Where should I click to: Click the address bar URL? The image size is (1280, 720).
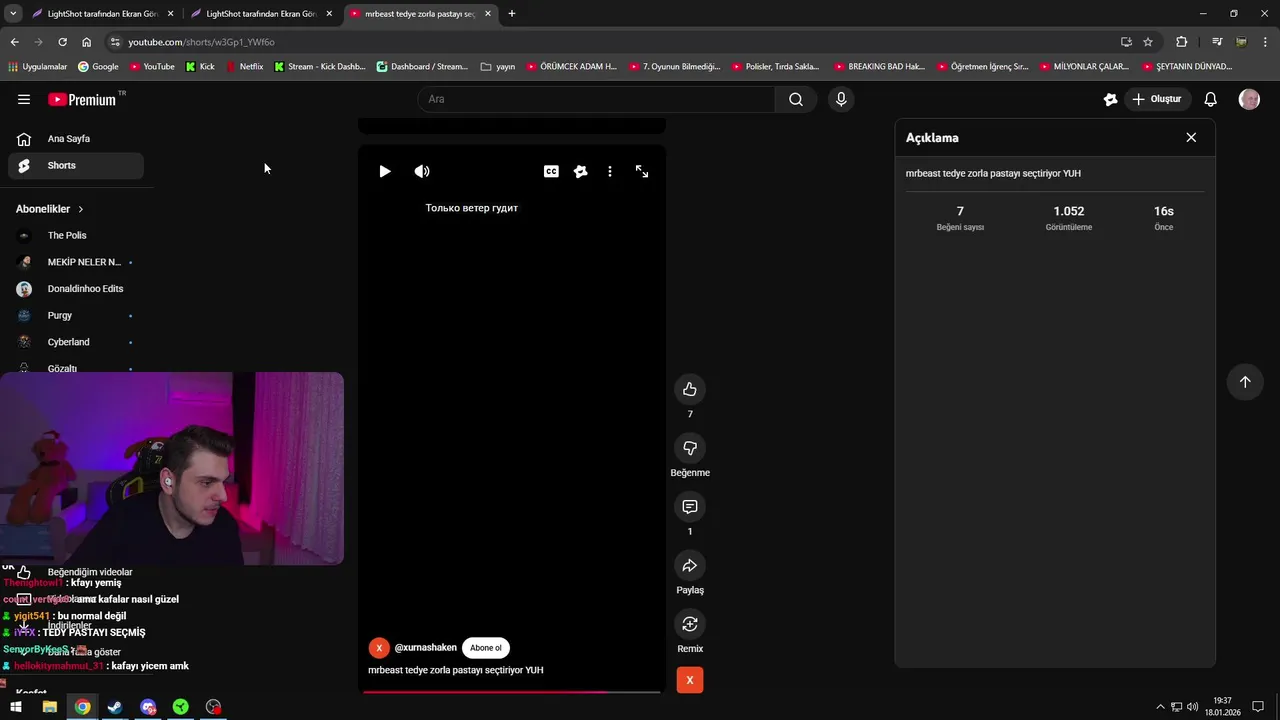201,42
